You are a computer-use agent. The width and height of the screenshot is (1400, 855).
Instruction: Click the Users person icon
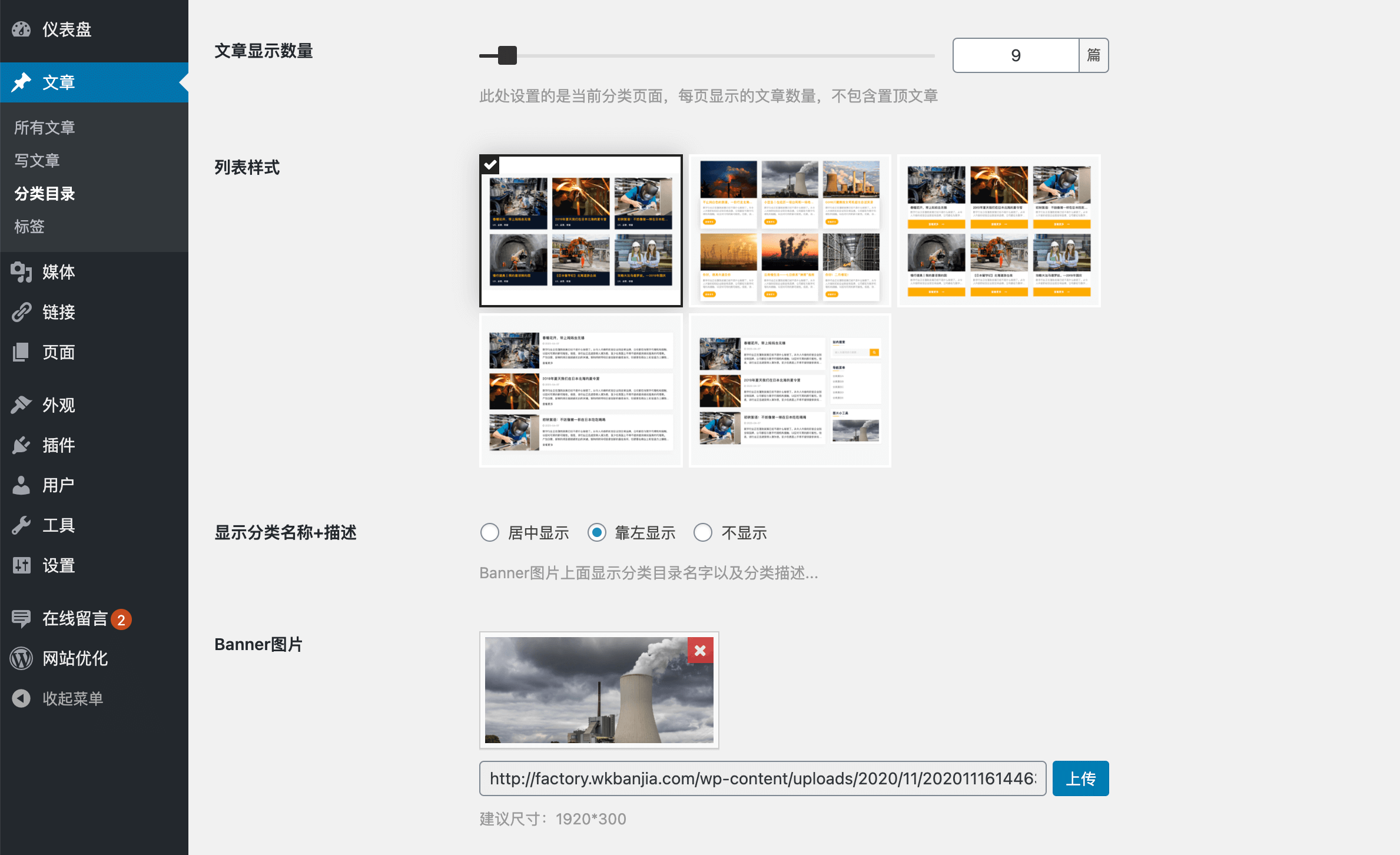(x=21, y=485)
